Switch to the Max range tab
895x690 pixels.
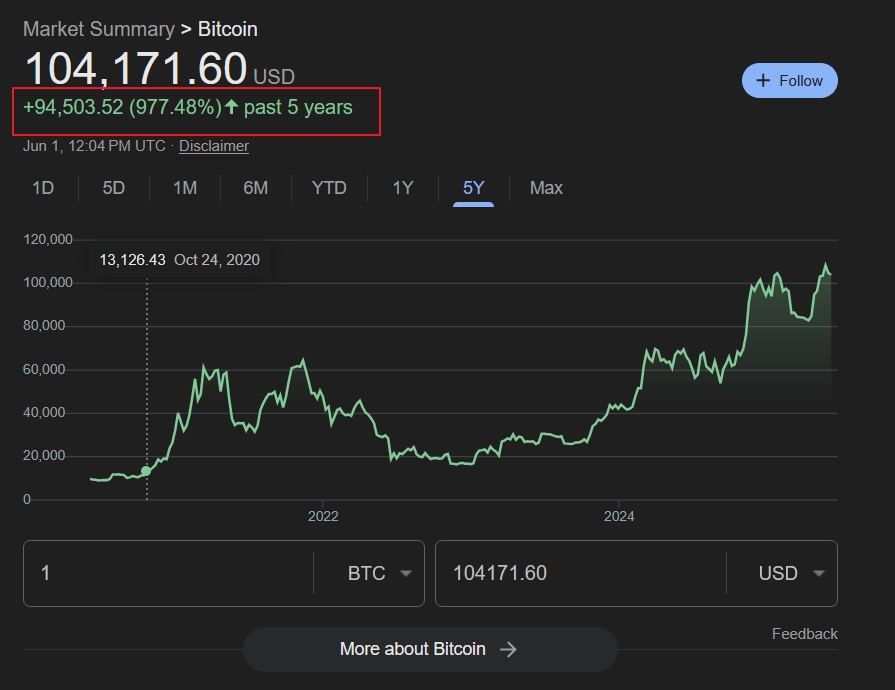pyautogui.click(x=546, y=188)
